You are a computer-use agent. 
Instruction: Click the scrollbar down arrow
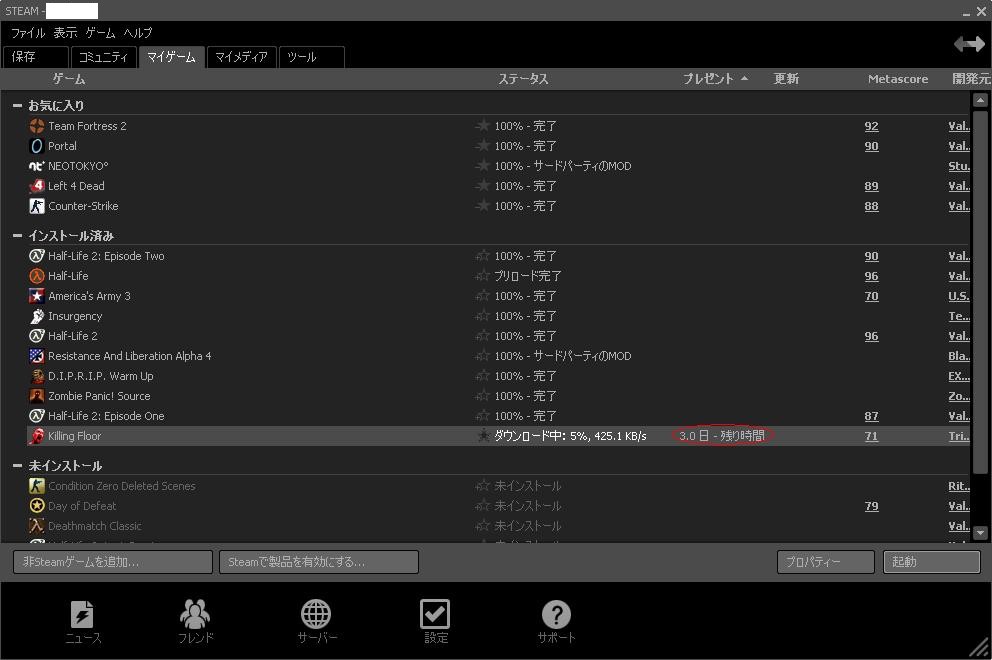980,533
